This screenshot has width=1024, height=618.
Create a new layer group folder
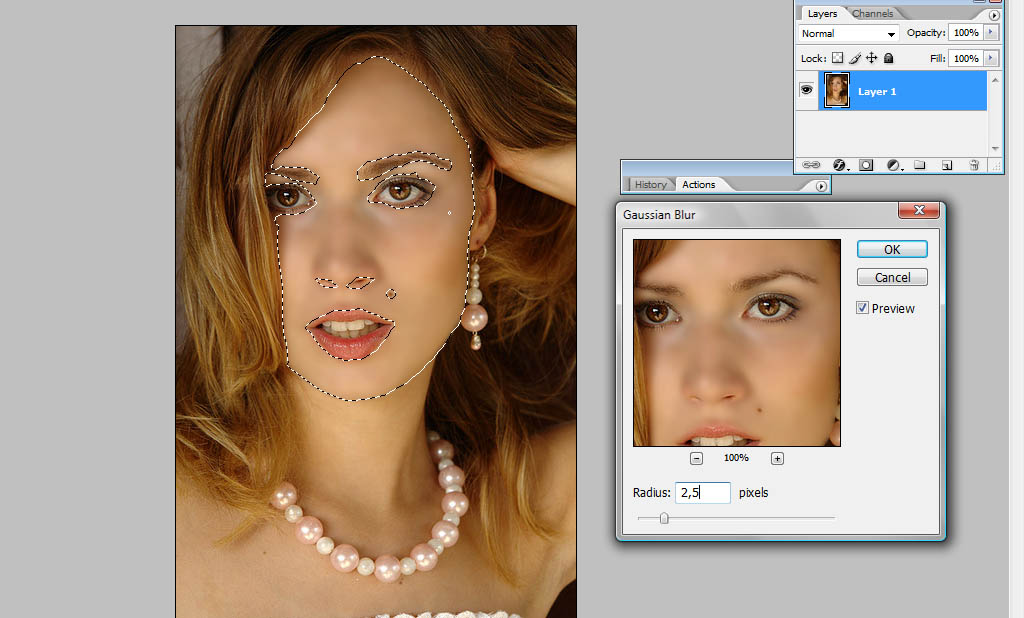click(x=920, y=165)
